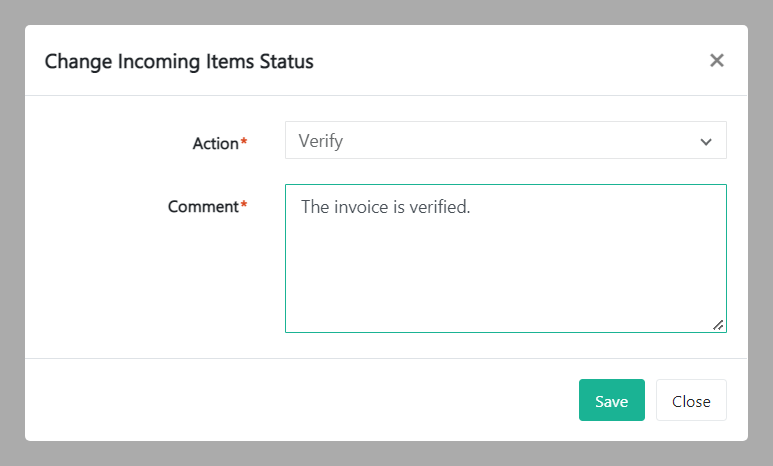Click the Verify value in the Action select

click(x=321, y=141)
